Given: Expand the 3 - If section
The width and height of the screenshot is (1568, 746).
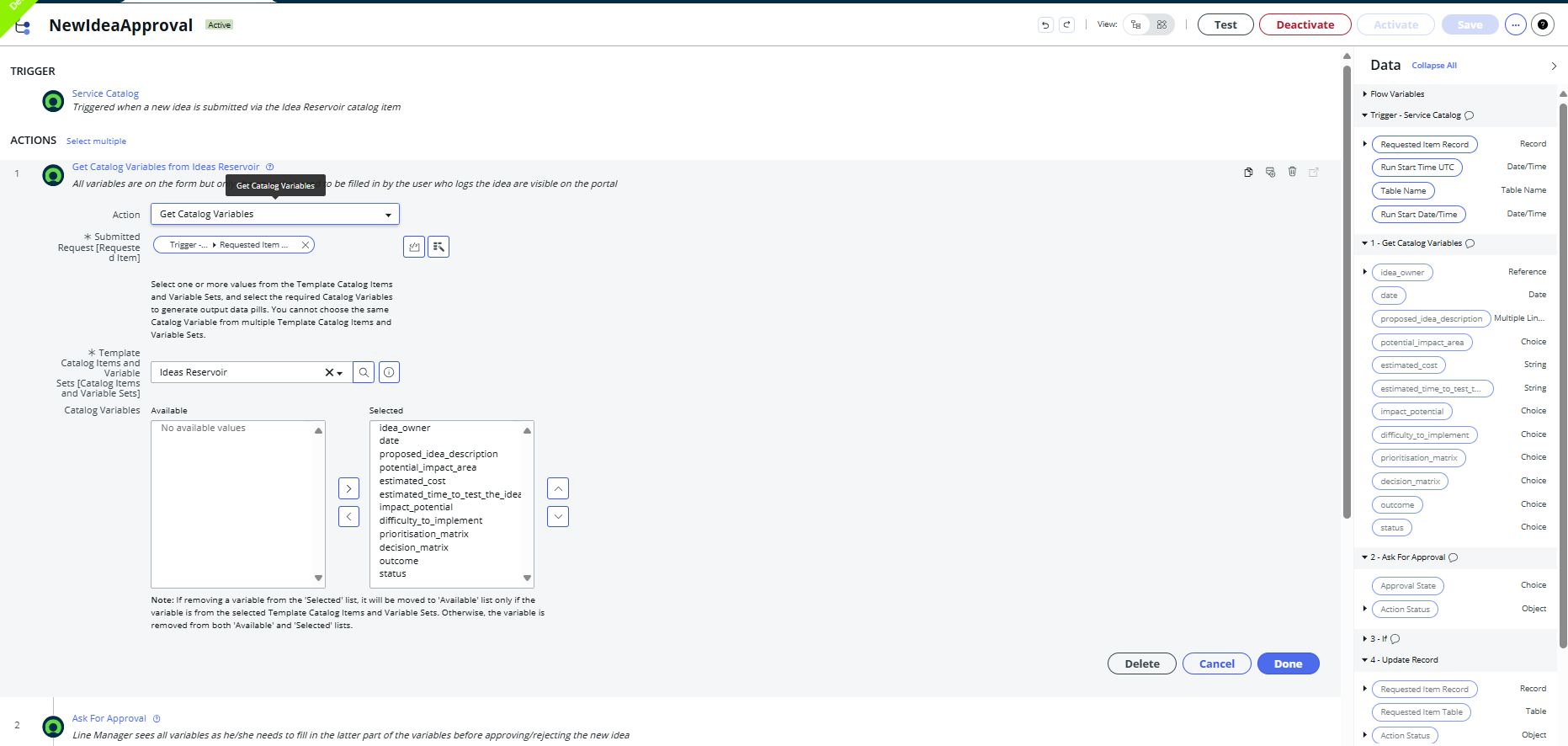Looking at the screenshot, I should 1364,639.
